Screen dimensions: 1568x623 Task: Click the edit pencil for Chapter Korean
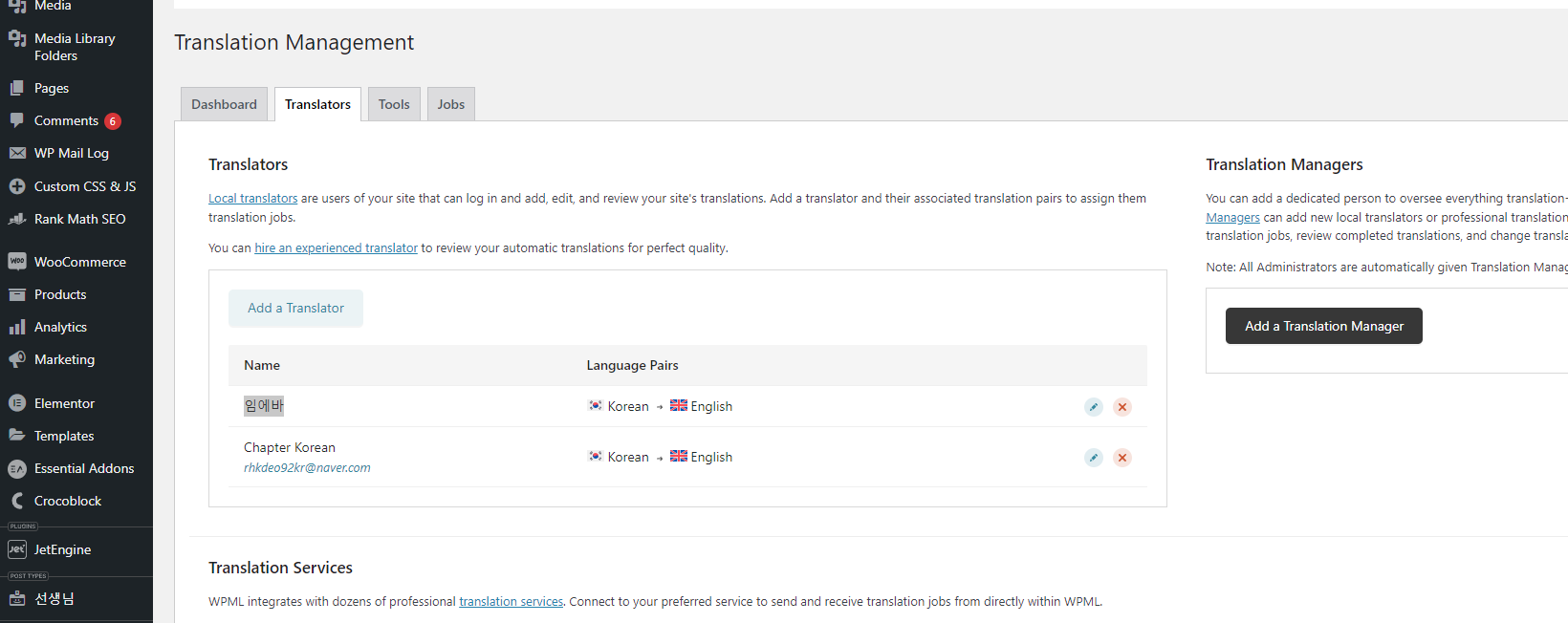[x=1094, y=458]
